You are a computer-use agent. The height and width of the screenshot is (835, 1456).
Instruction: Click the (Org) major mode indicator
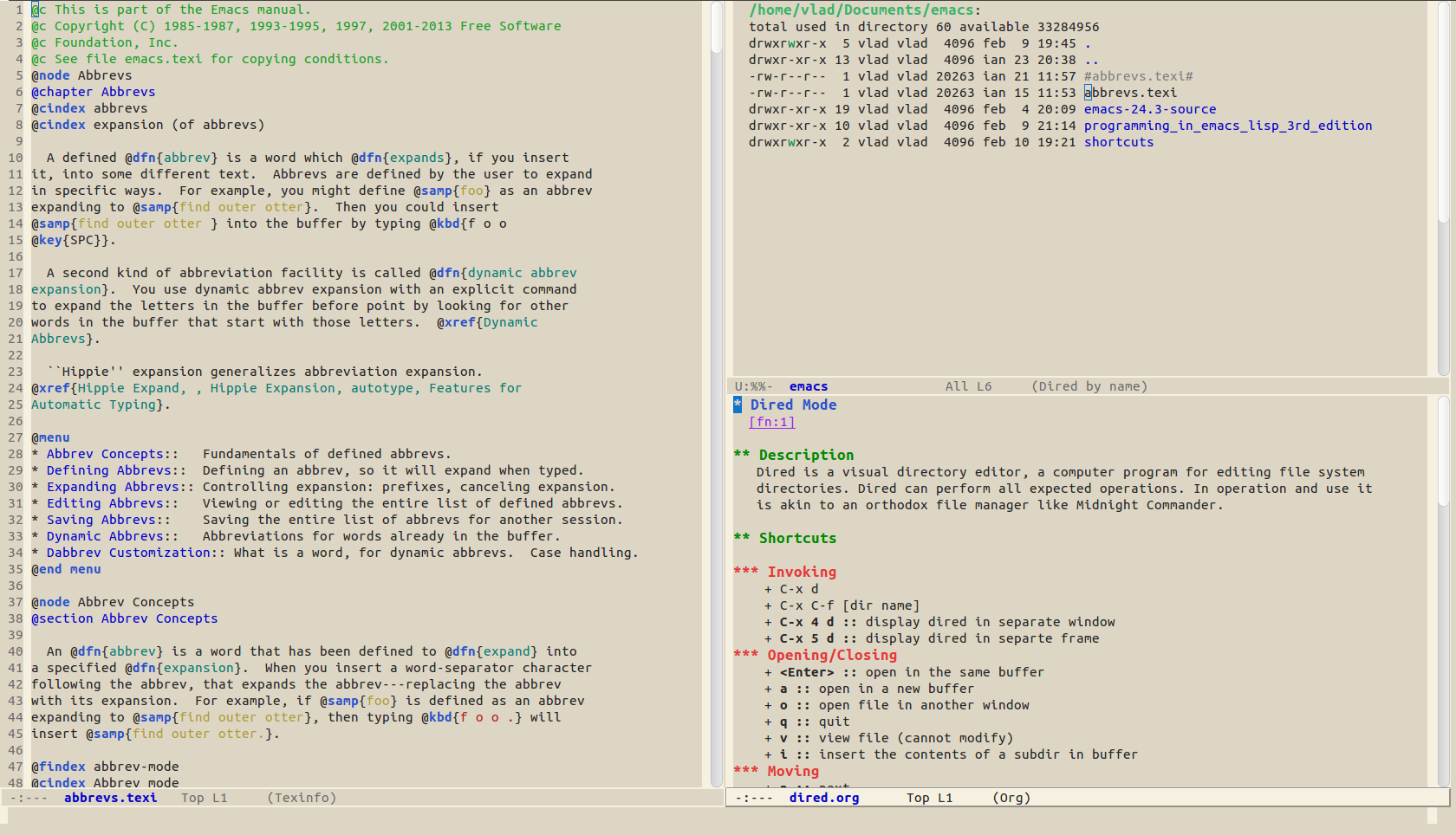click(x=1011, y=798)
